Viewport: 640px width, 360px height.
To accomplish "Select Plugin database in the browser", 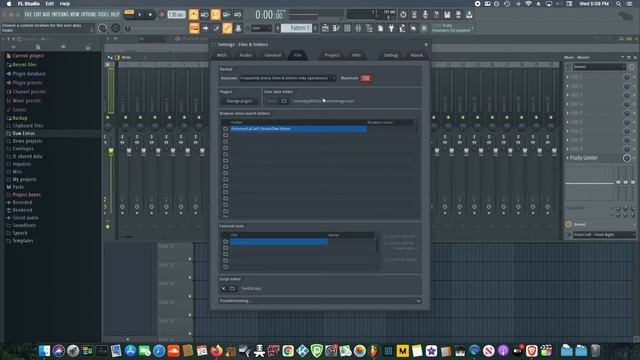I will (29, 73).
